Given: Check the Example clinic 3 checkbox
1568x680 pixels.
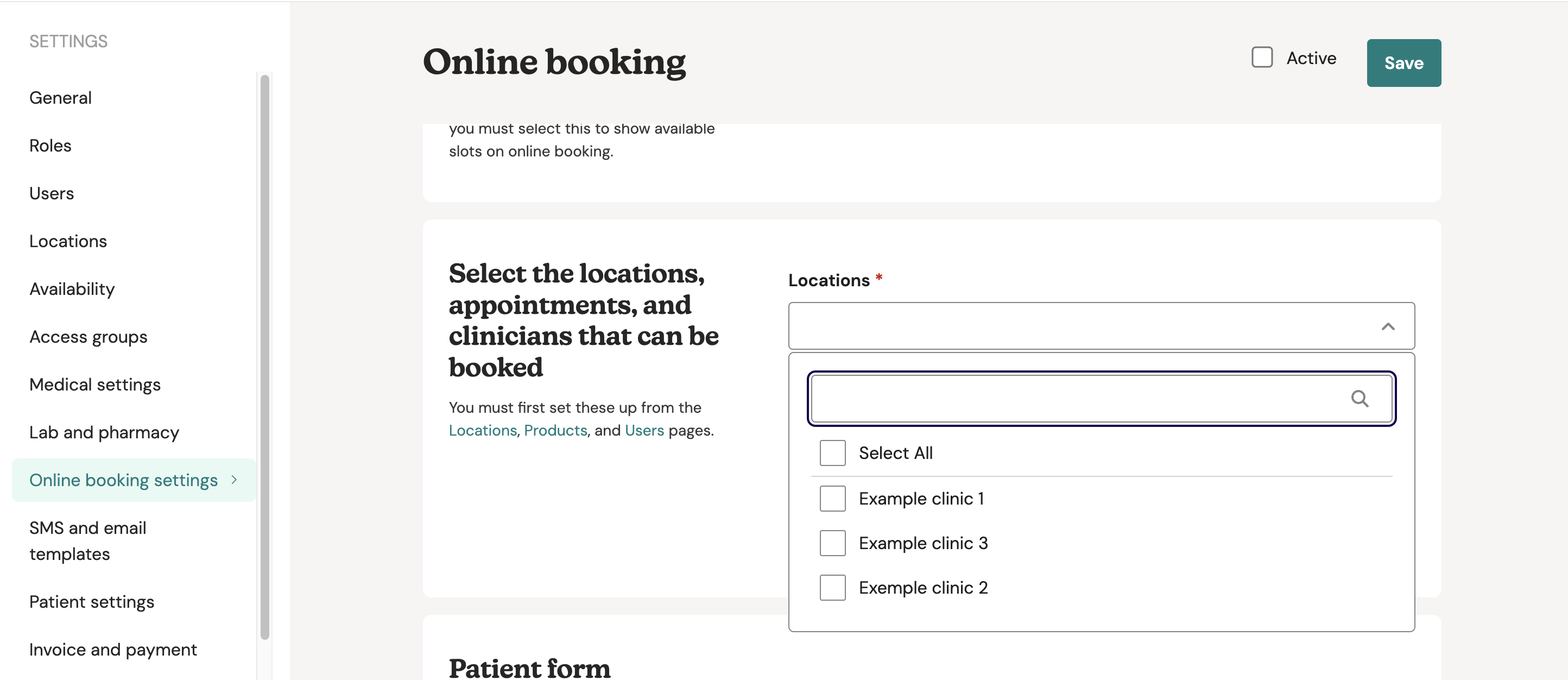Looking at the screenshot, I should pos(832,543).
